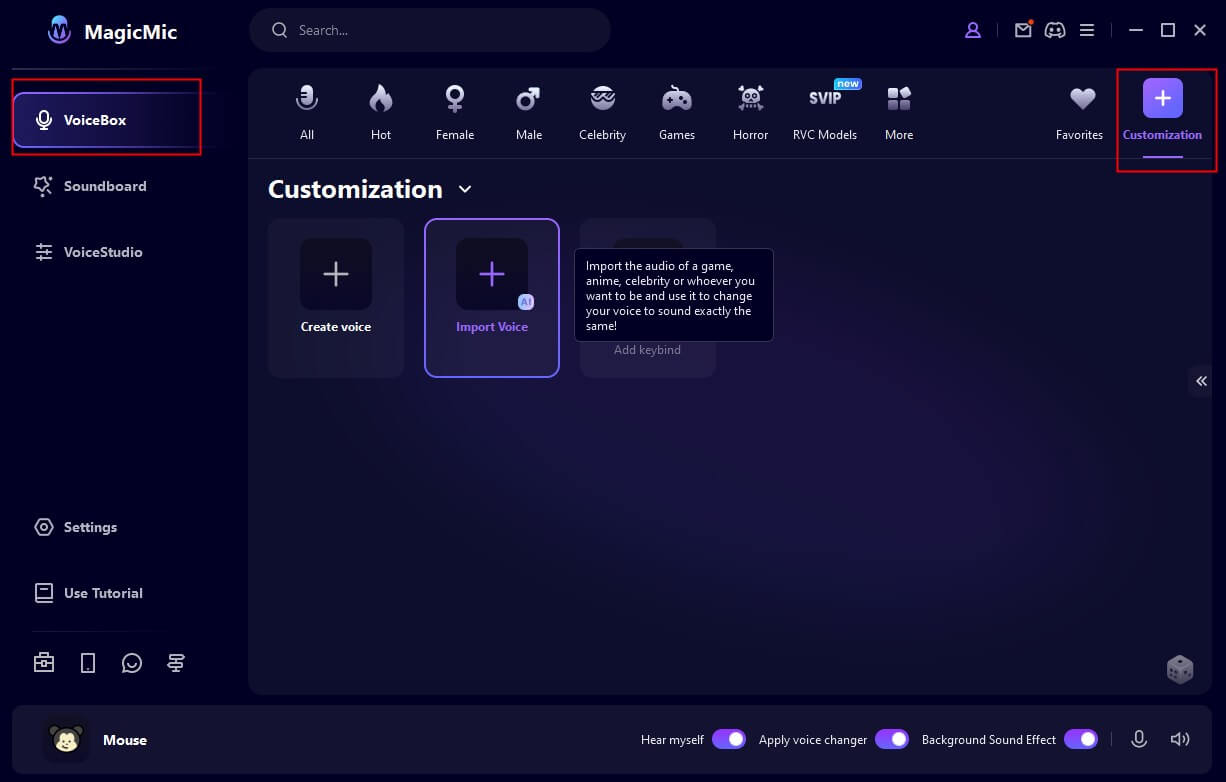This screenshot has height=782, width=1226.
Task: Click the Add keybind text
Action: (x=647, y=350)
